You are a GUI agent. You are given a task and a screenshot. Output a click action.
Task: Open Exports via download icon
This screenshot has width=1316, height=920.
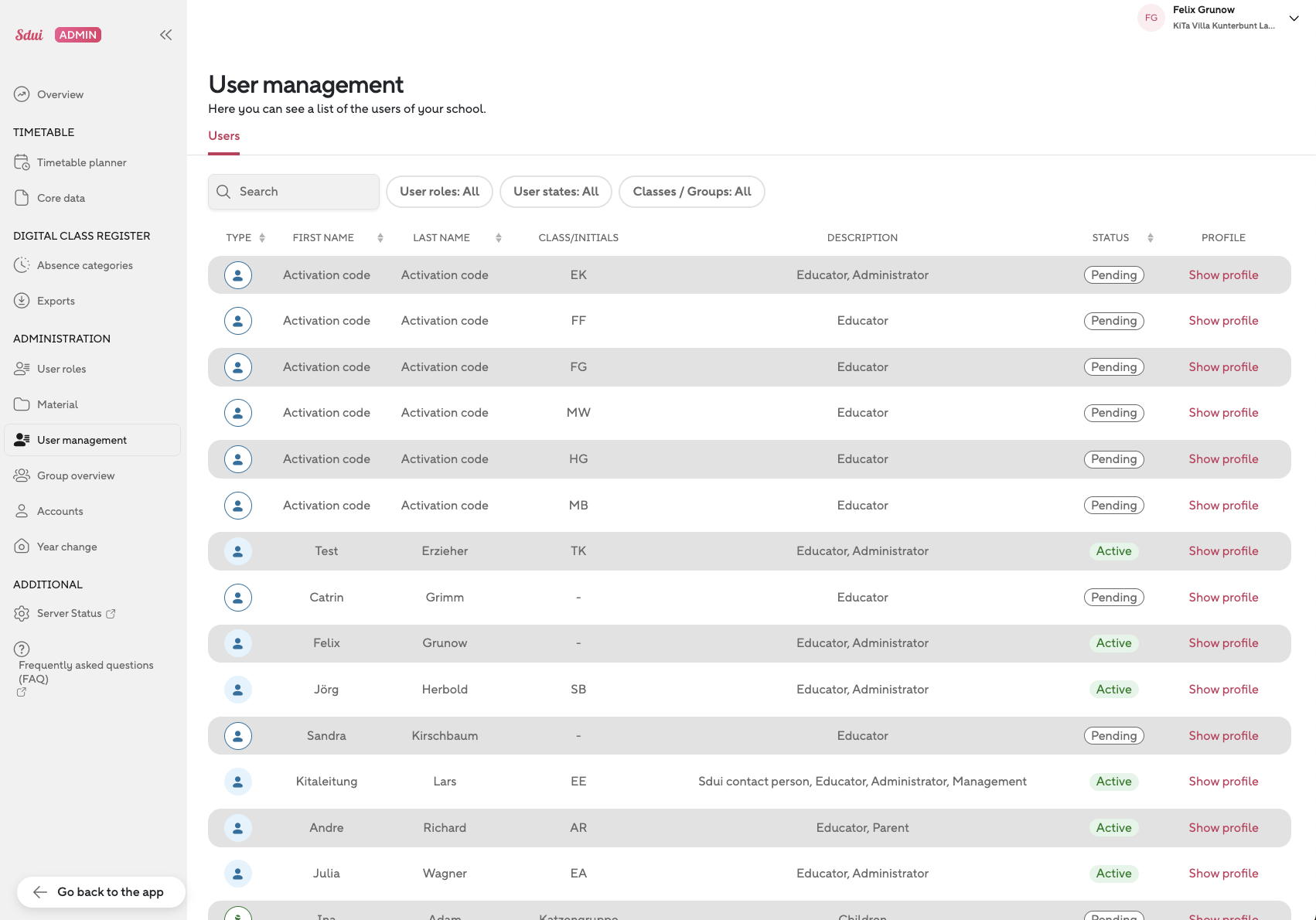pos(22,301)
